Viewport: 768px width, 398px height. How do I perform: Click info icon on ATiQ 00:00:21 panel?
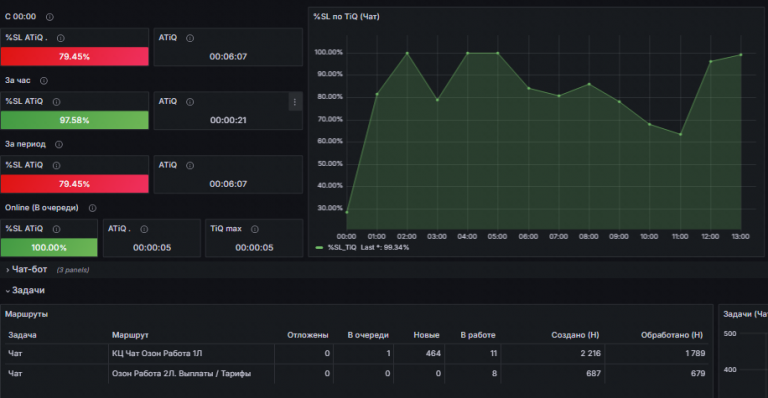[190, 102]
